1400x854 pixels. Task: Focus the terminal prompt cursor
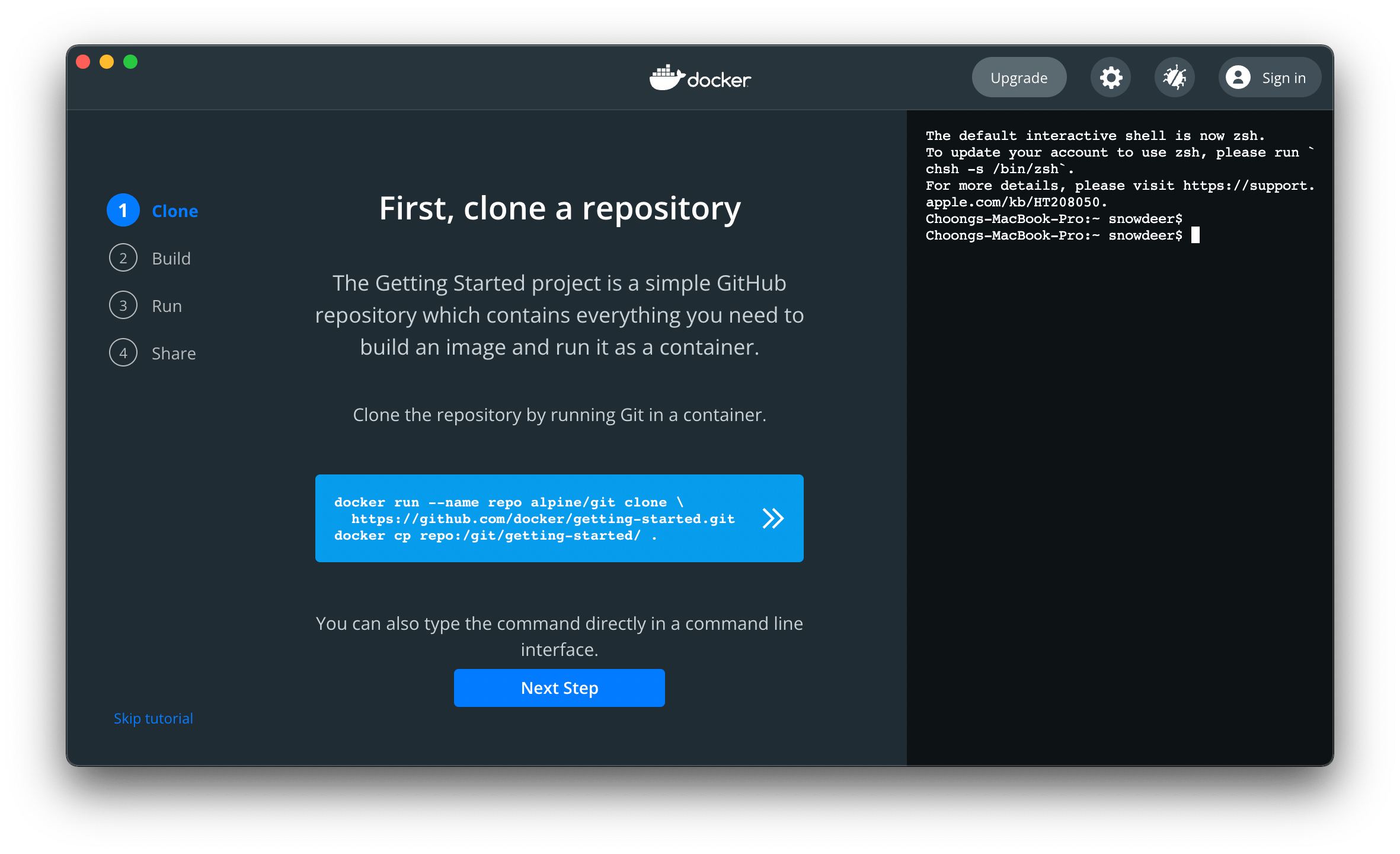1196,235
